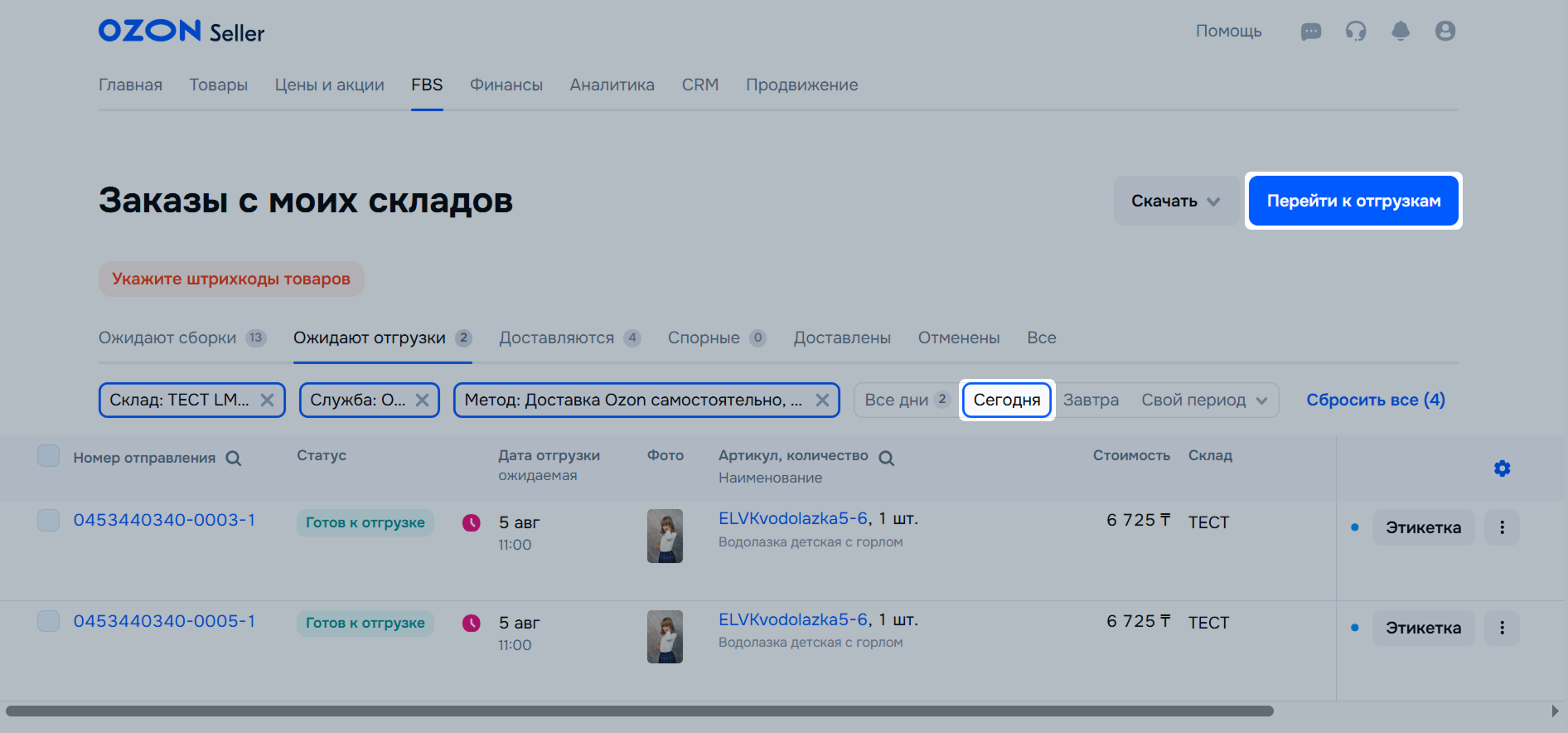Open ELVKvodolazka5-6 link in second order
Viewport: 1568px width, 733px height.
click(793, 619)
